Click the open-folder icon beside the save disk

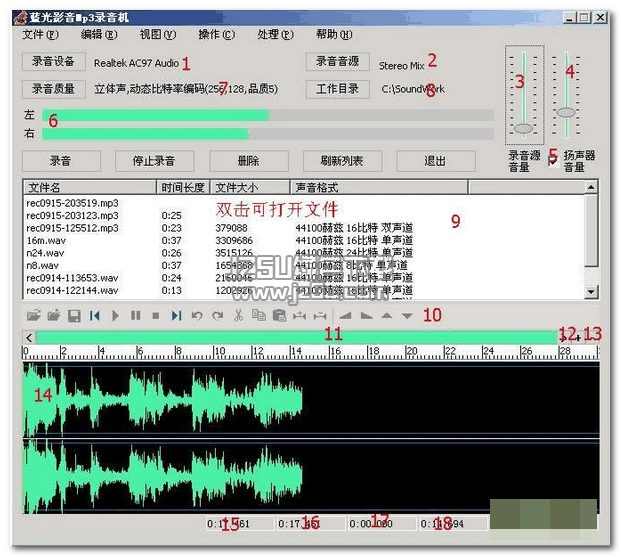tap(53, 316)
